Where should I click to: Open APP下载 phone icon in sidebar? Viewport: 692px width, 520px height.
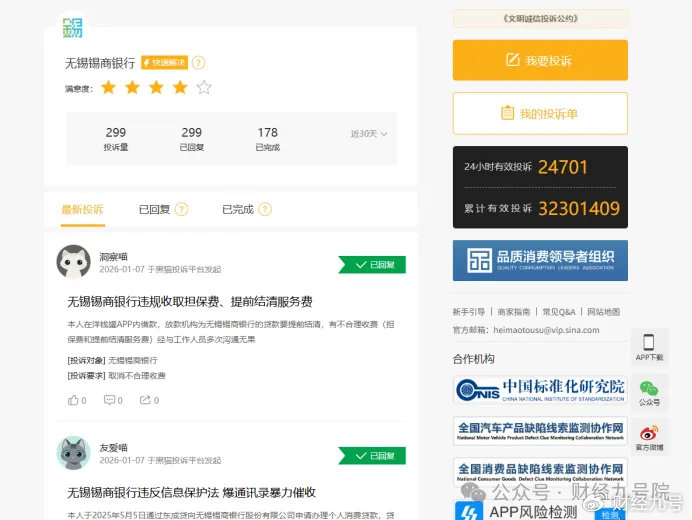pyautogui.click(x=649, y=346)
